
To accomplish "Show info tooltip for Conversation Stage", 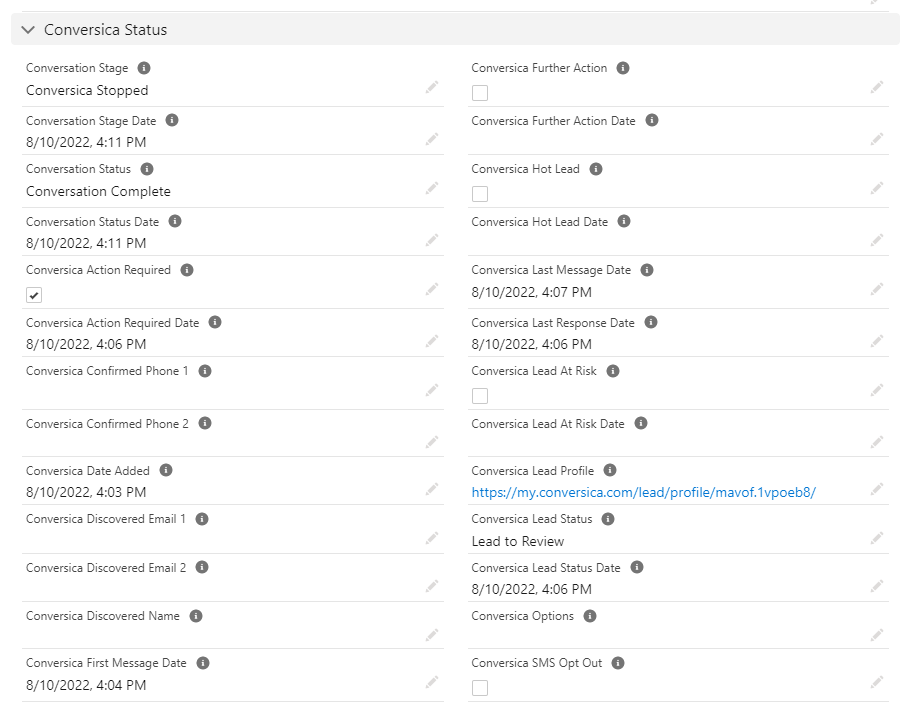I will click(x=144, y=68).
